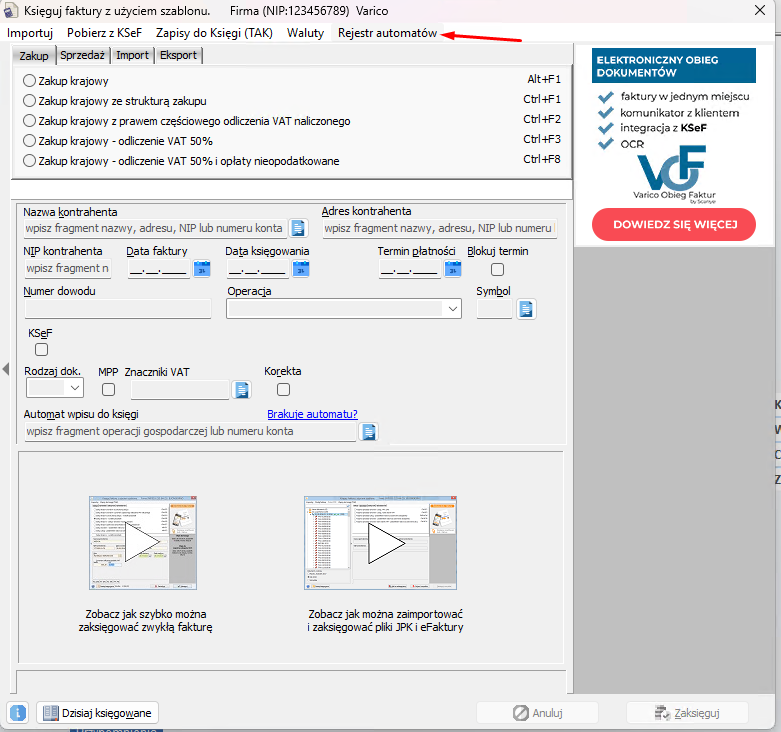Open lookup list beside Nazwa kontrahenta field

(x=297, y=228)
